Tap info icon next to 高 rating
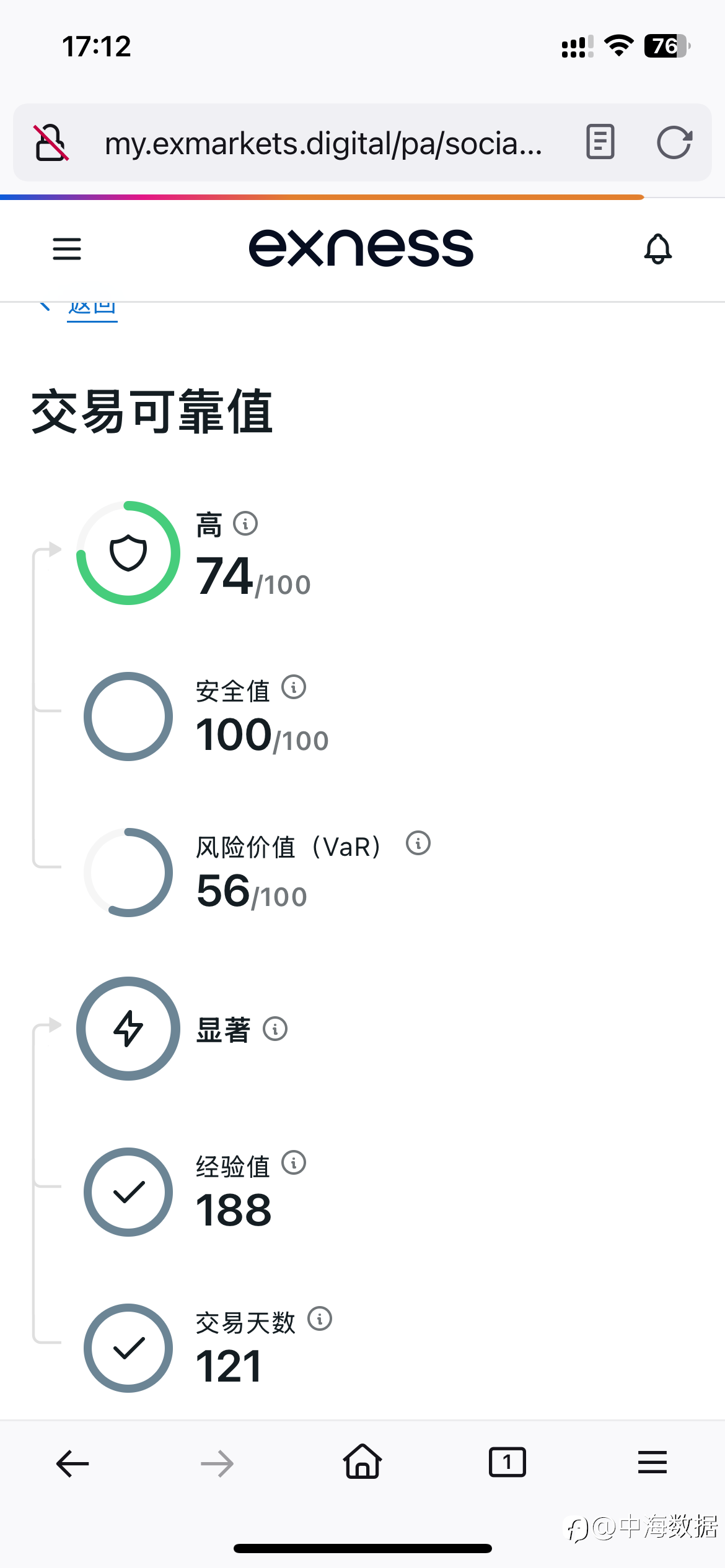Image resolution: width=725 pixels, height=1568 pixels. [x=245, y=524]
